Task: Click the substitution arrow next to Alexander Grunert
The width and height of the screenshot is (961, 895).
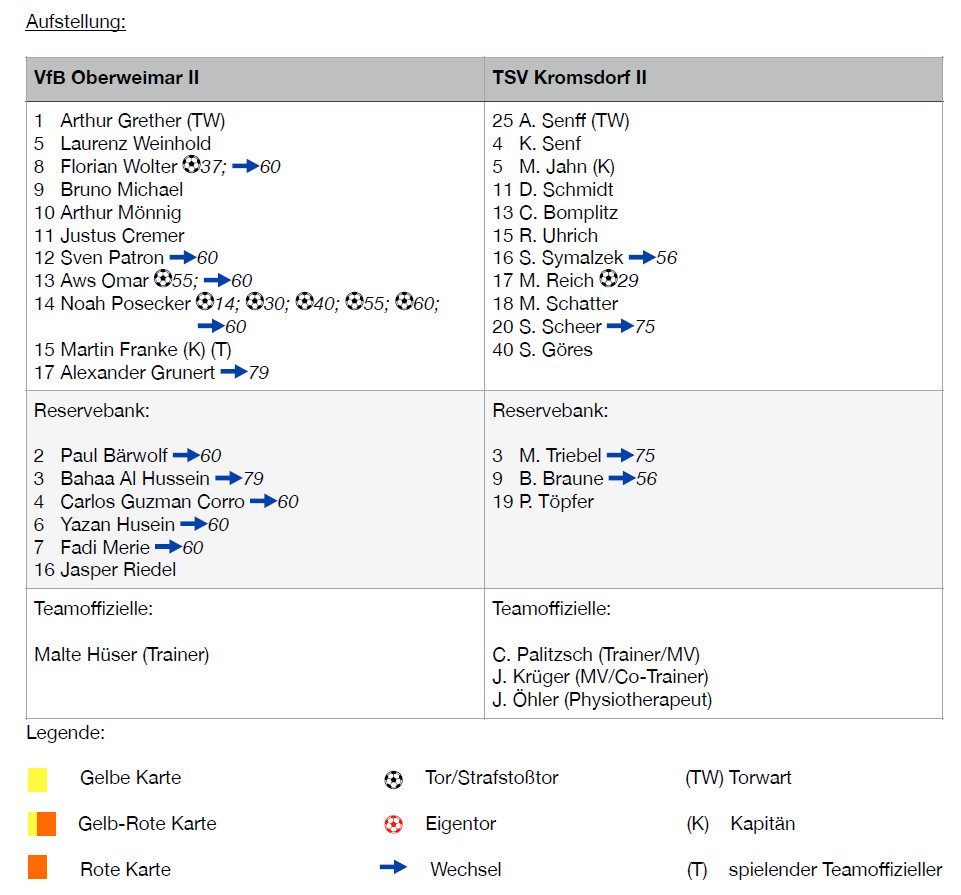Action: [x=233, y=372]
